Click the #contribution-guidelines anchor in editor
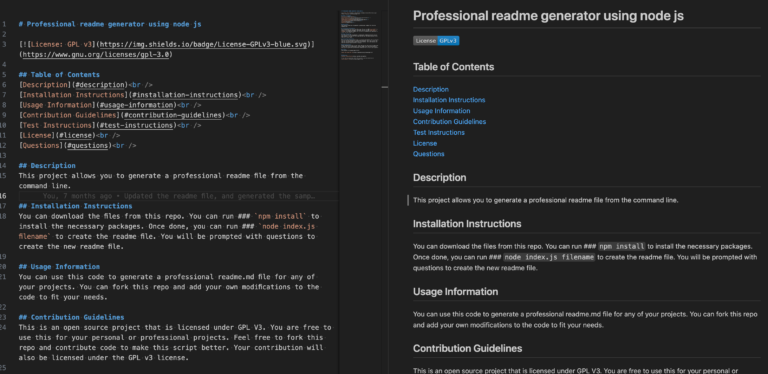 click(174, 115)
